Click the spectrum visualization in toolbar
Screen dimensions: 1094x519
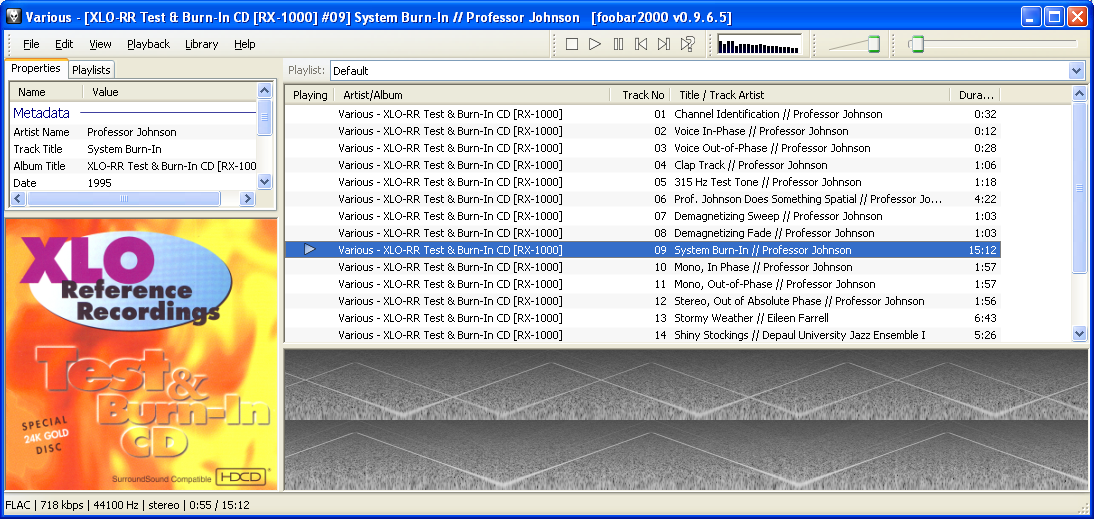[759, 45]
